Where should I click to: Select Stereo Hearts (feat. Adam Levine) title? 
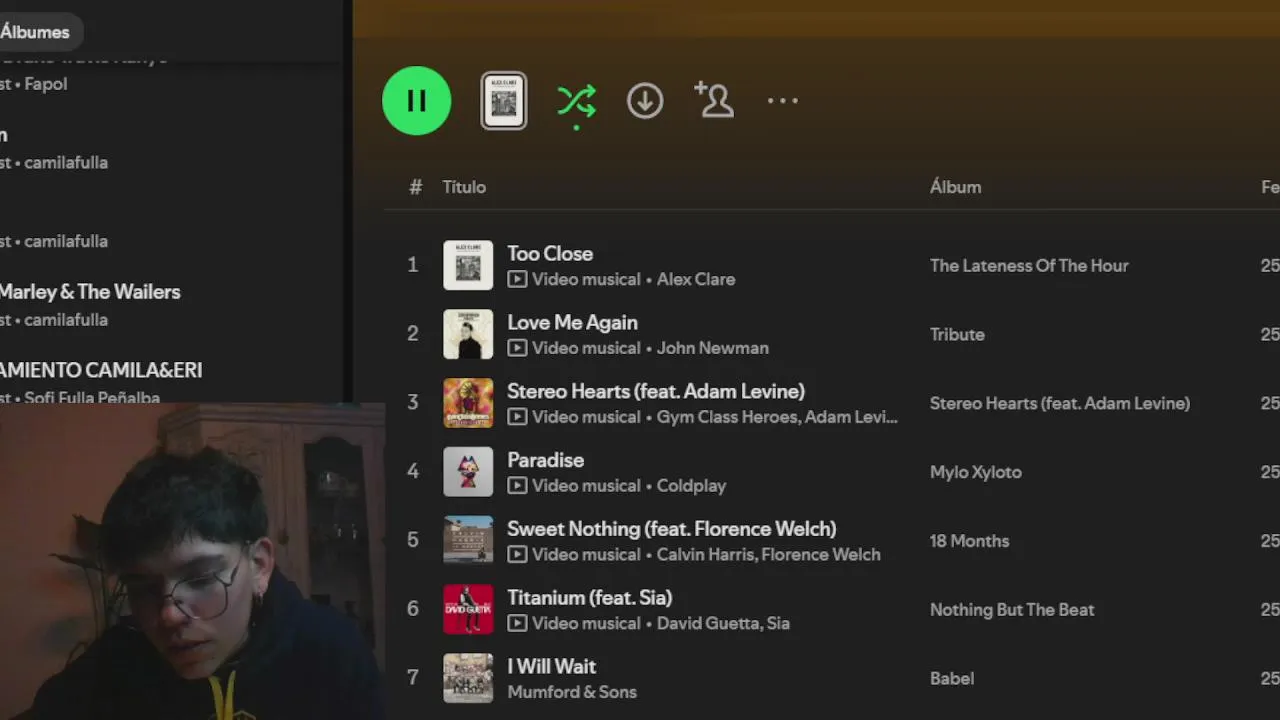(x=656, y=391)
